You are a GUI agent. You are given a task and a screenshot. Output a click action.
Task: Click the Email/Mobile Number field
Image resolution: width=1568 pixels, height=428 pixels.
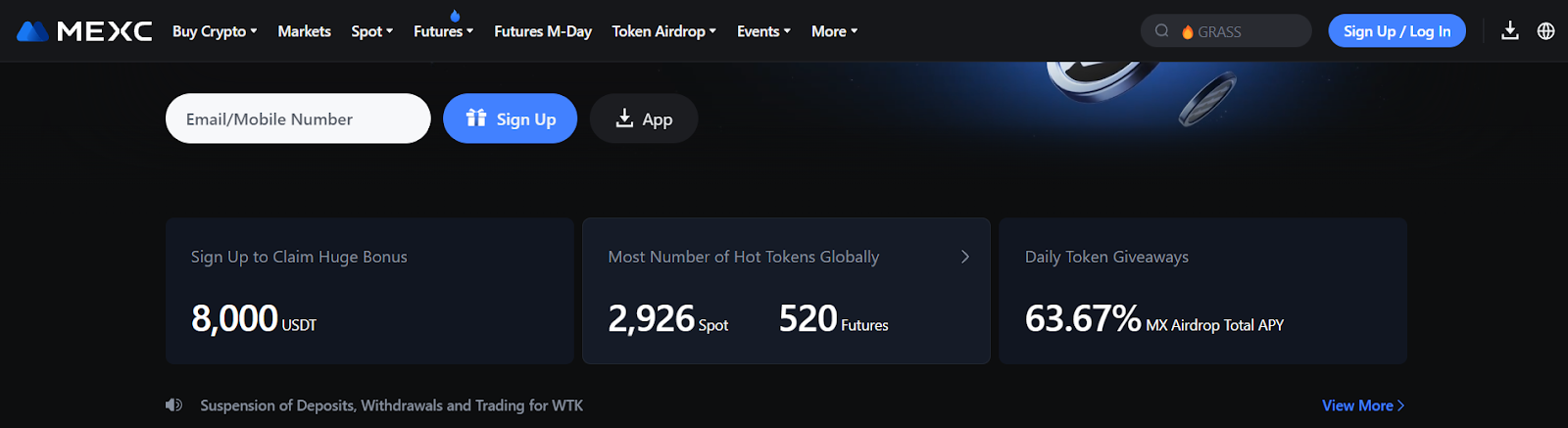pyautogui.click(x=298, y=119)
